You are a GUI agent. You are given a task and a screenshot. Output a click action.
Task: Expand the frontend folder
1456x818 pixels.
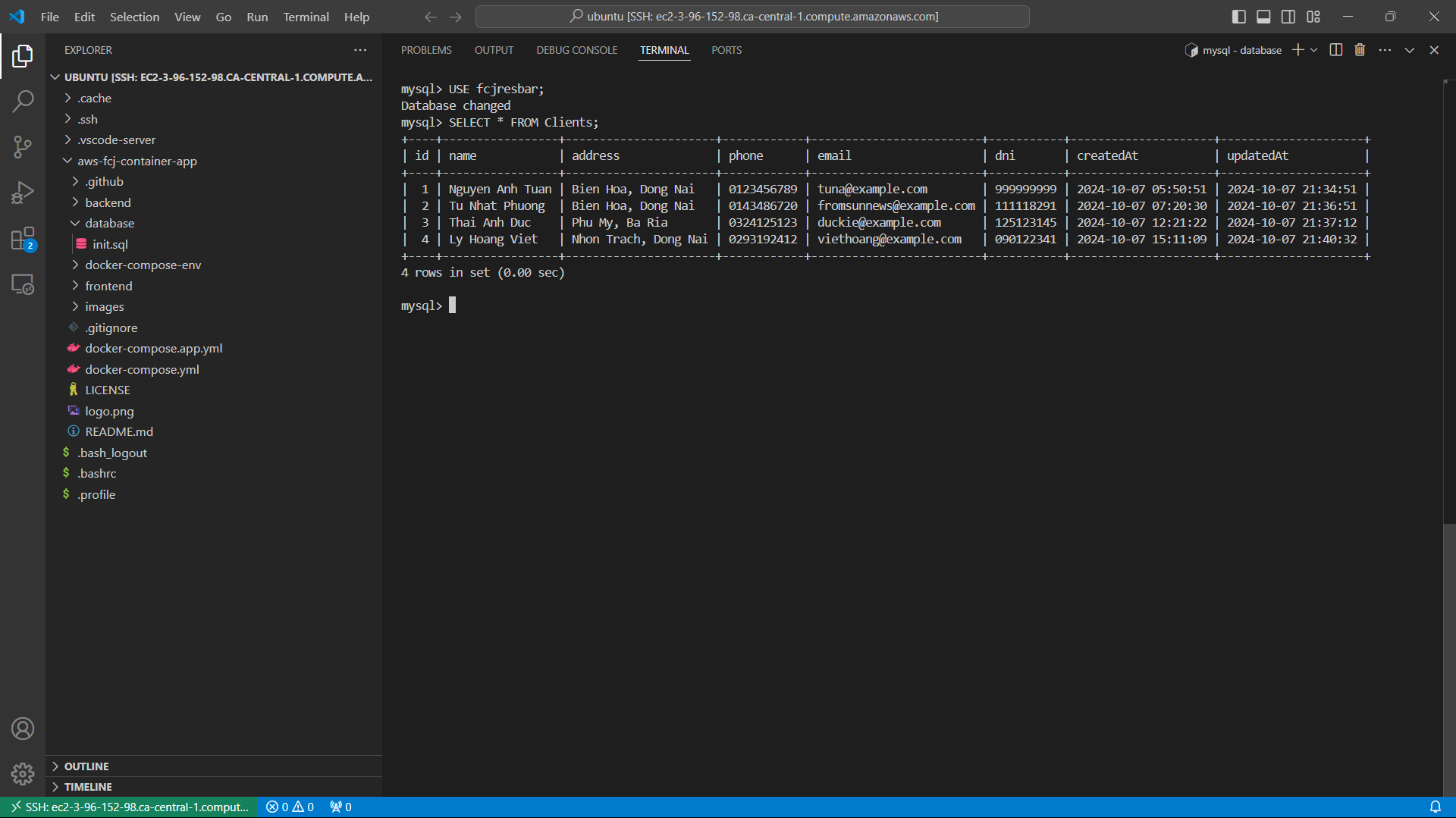(x=214, y=286)
